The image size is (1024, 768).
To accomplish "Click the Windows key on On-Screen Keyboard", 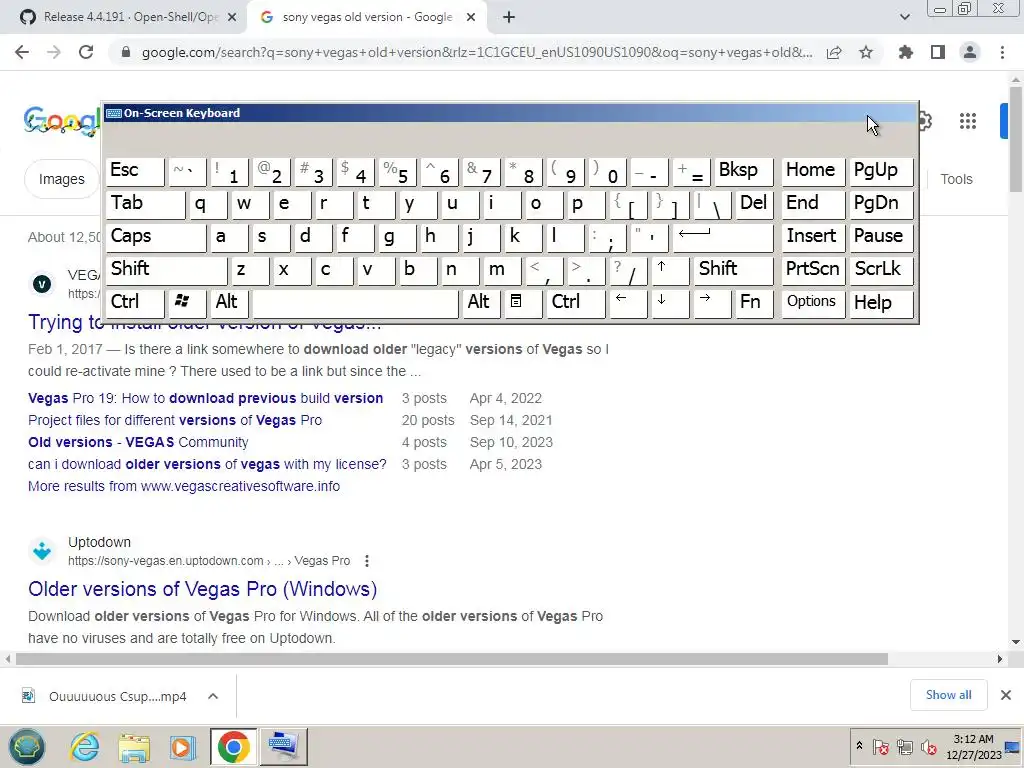I will (x=186, y=302).
